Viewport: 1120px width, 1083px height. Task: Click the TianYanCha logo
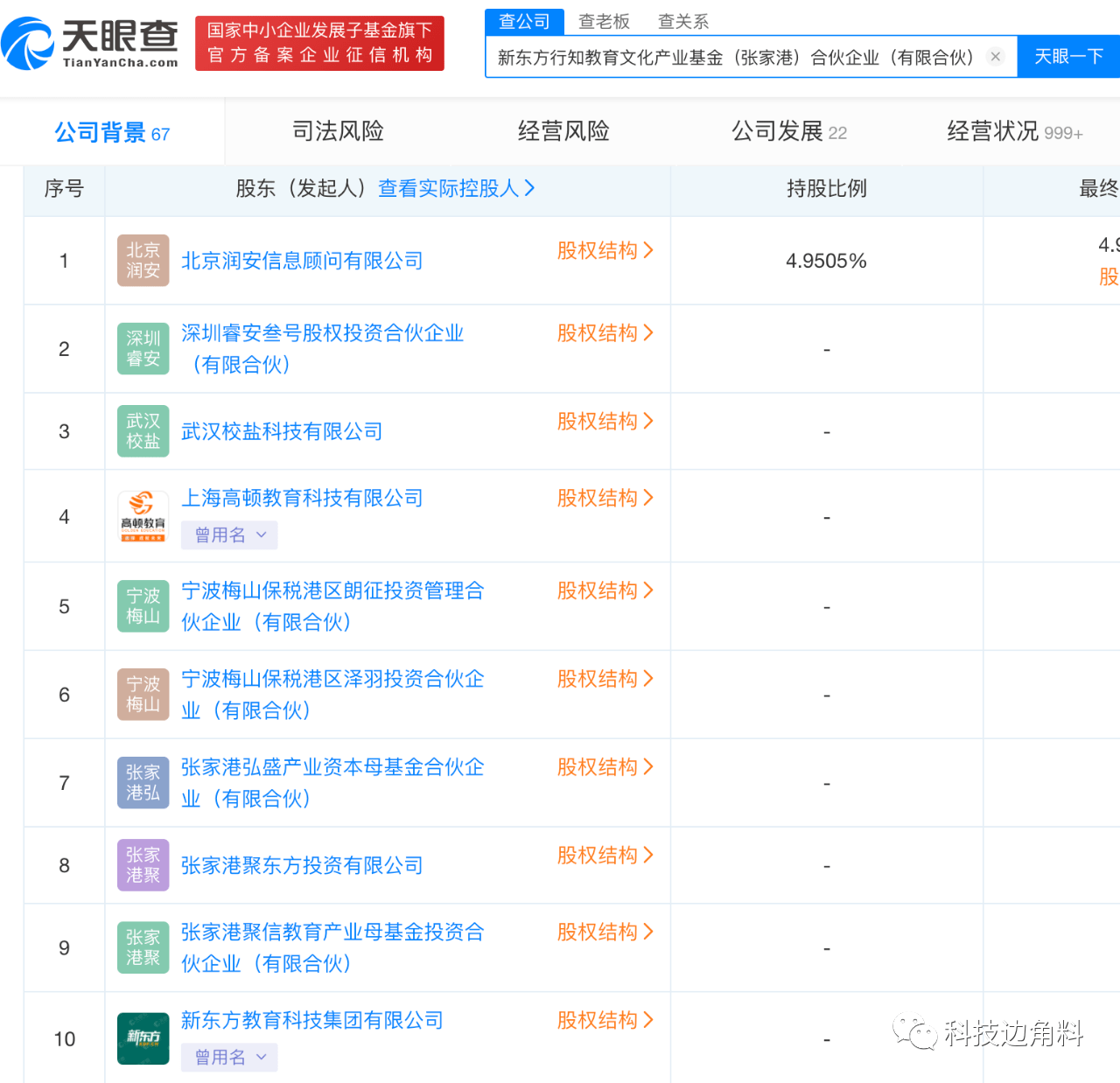pos(90,44)
